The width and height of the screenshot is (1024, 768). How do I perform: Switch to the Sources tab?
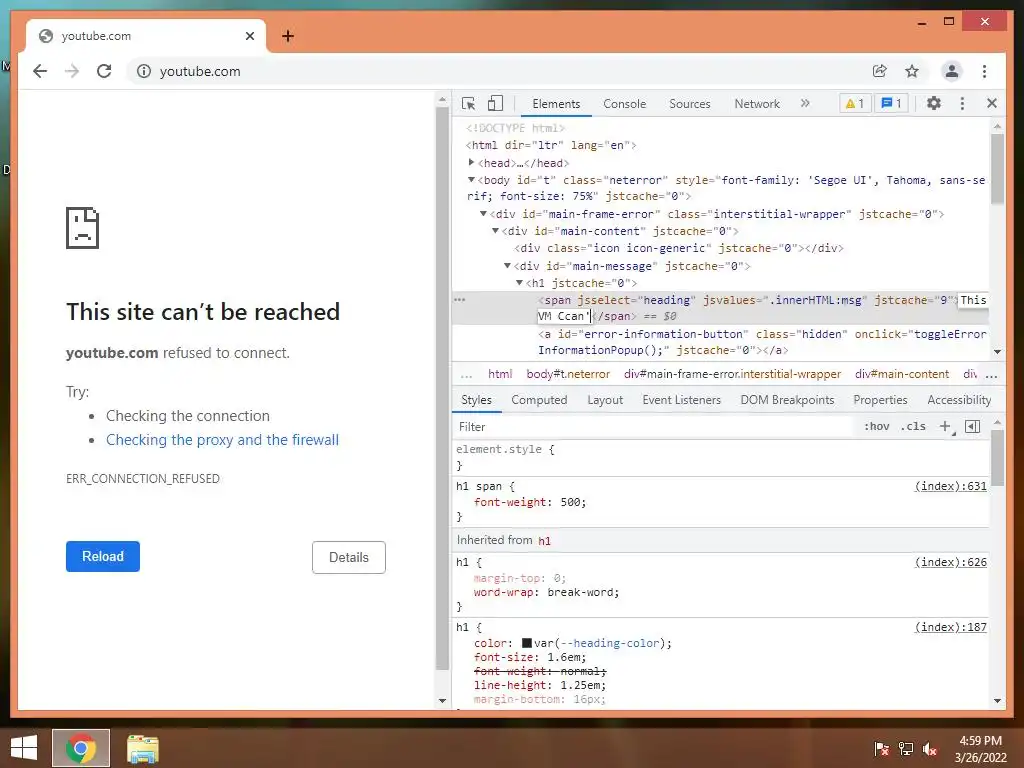coord(690,104)
